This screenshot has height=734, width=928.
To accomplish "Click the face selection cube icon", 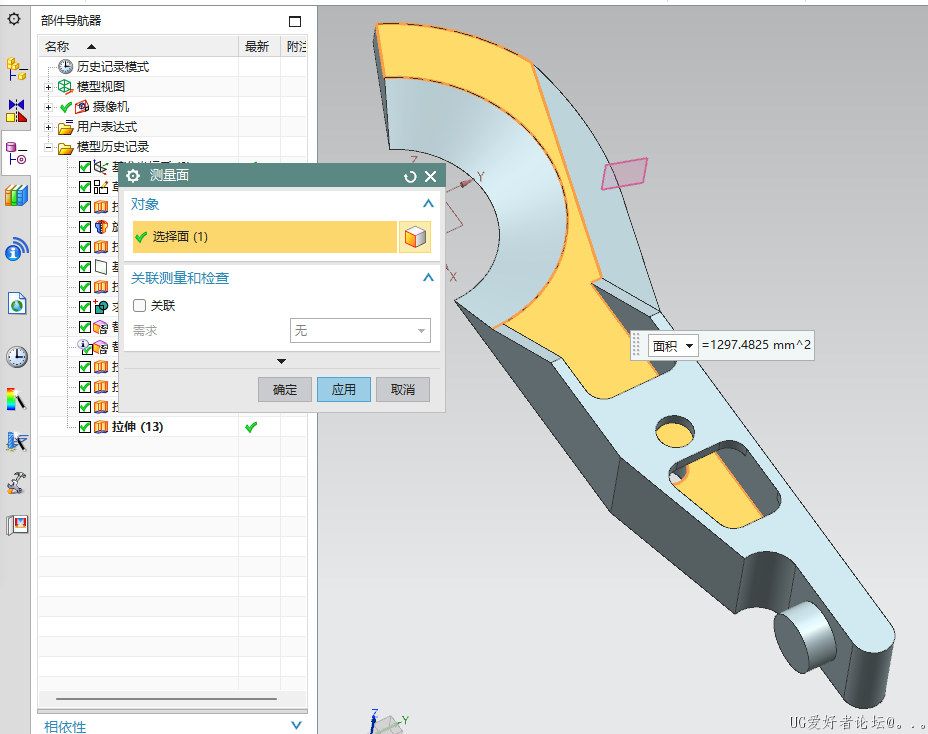I will click(415, 237).
